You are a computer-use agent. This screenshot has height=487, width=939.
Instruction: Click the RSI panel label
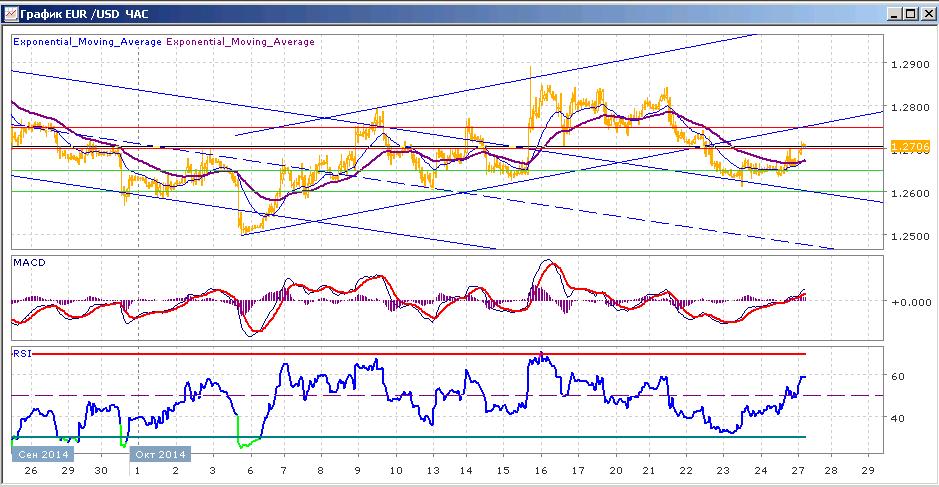tap(23, 354)
